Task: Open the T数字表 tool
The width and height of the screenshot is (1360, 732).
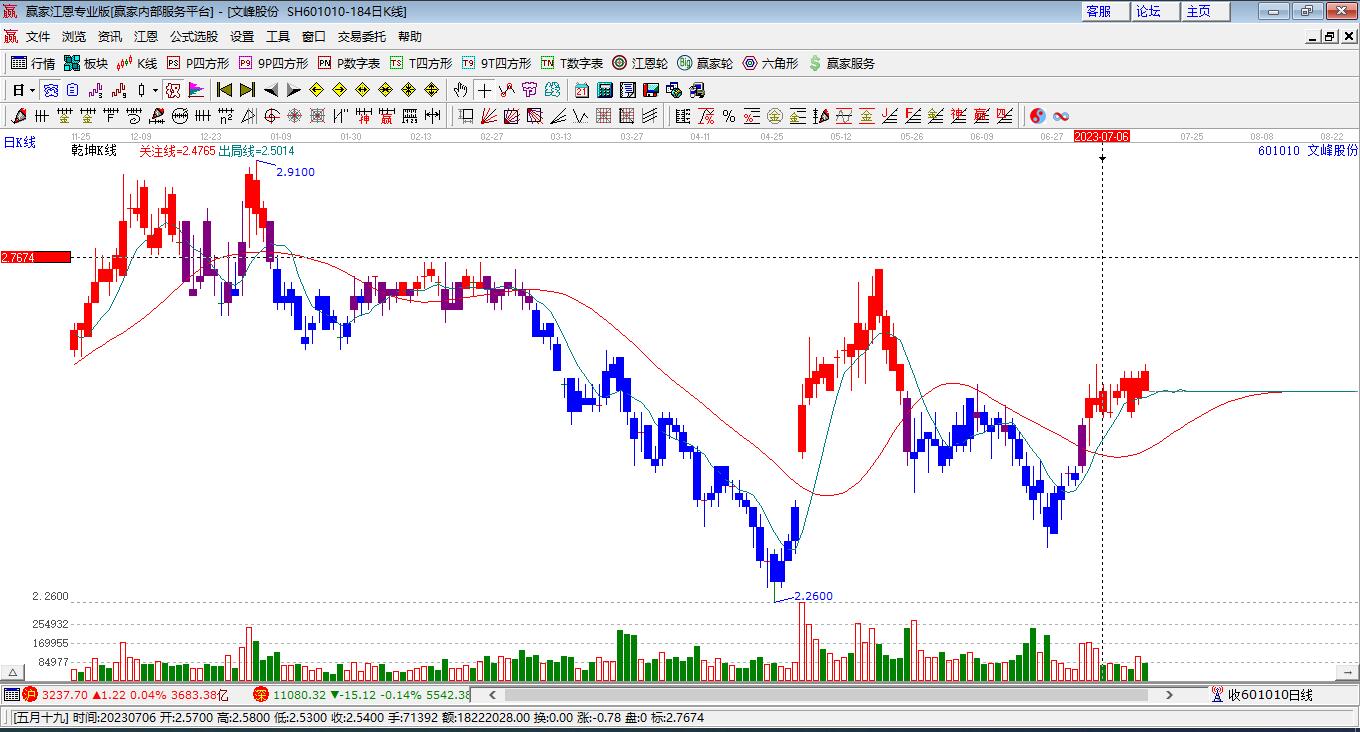Action: click(572, 63)
